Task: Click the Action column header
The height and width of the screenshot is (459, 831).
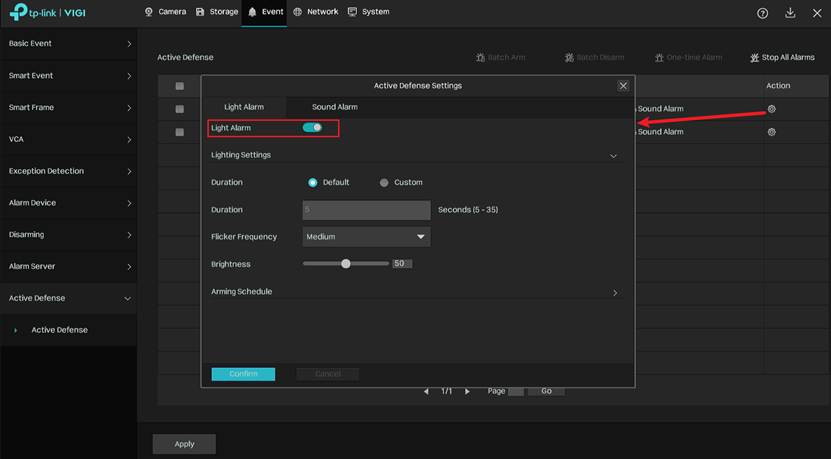Action: (778, 85)
